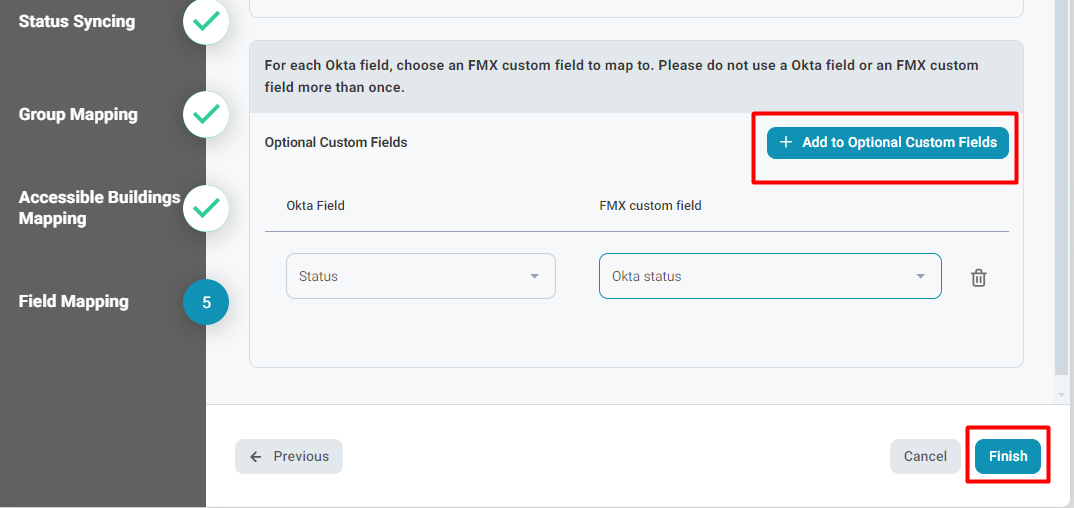Click the Group Mapping green checkmark circle
The image size is (1074, 508).
[x=205, y=114]
